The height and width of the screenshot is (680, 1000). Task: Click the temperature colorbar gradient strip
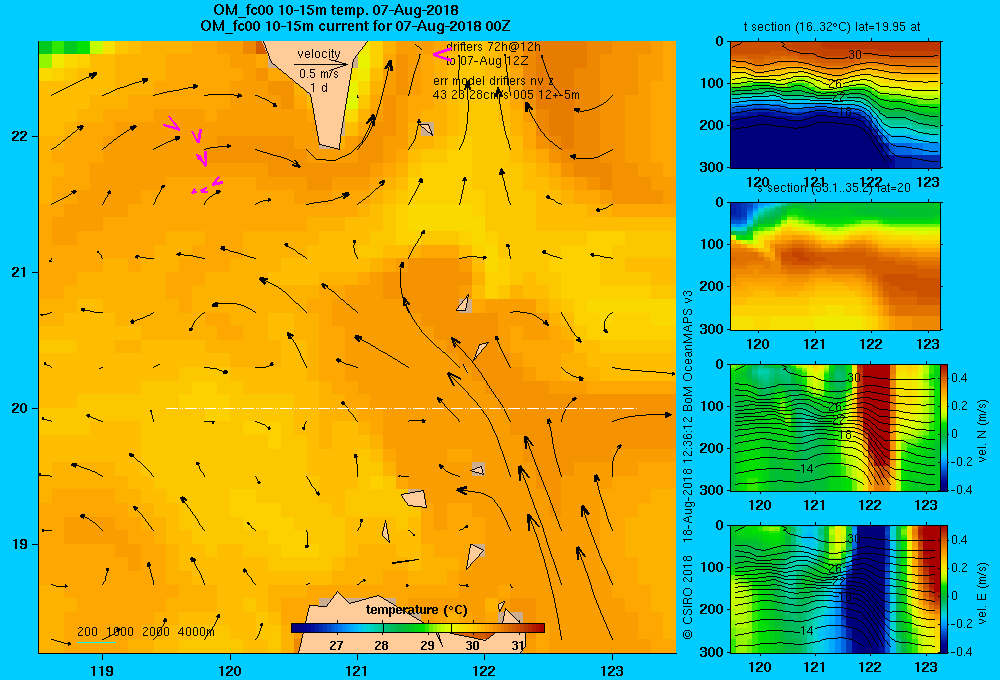click(418, 628)
